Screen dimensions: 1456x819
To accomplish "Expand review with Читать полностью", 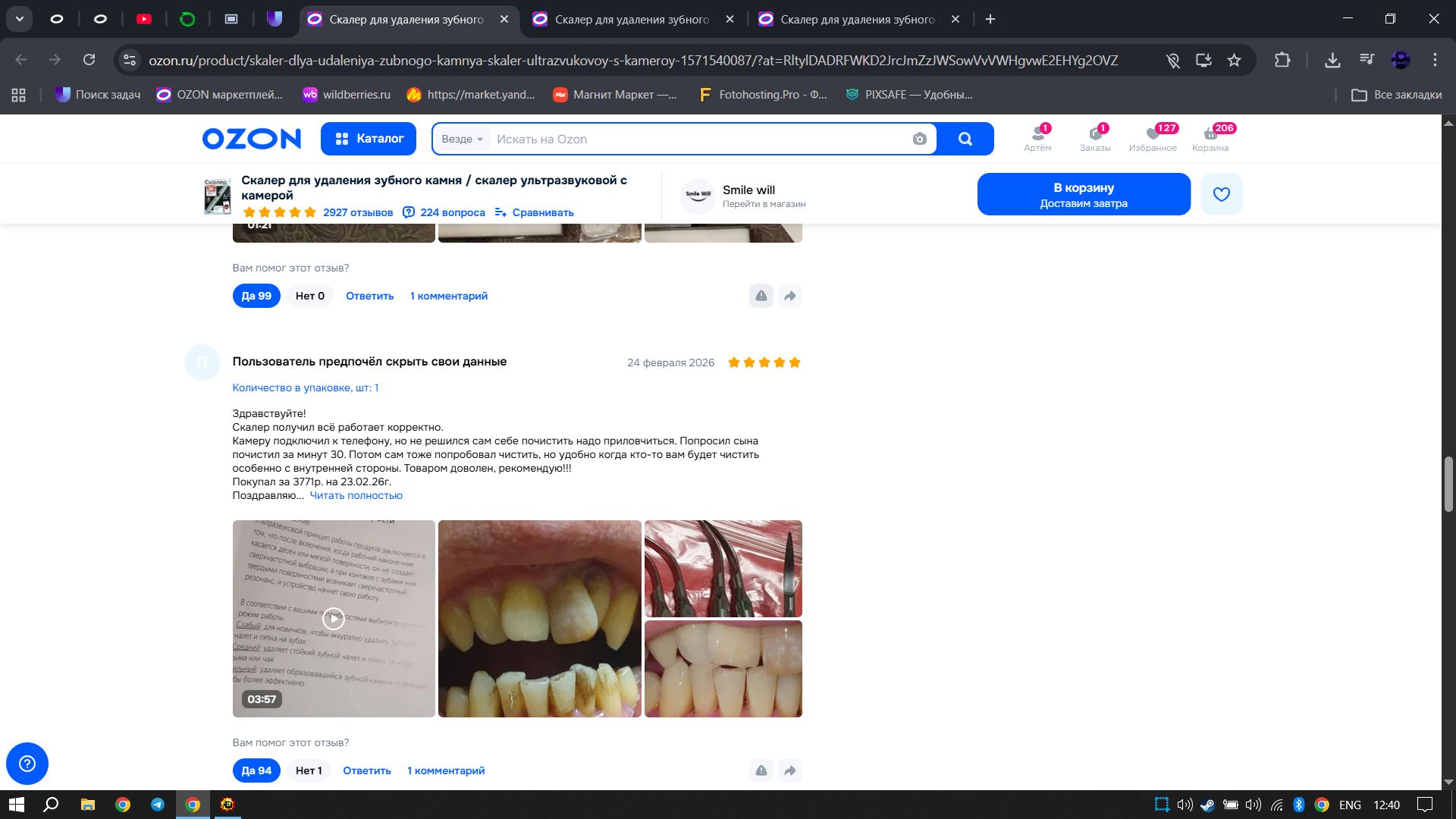I will [356, 495].
